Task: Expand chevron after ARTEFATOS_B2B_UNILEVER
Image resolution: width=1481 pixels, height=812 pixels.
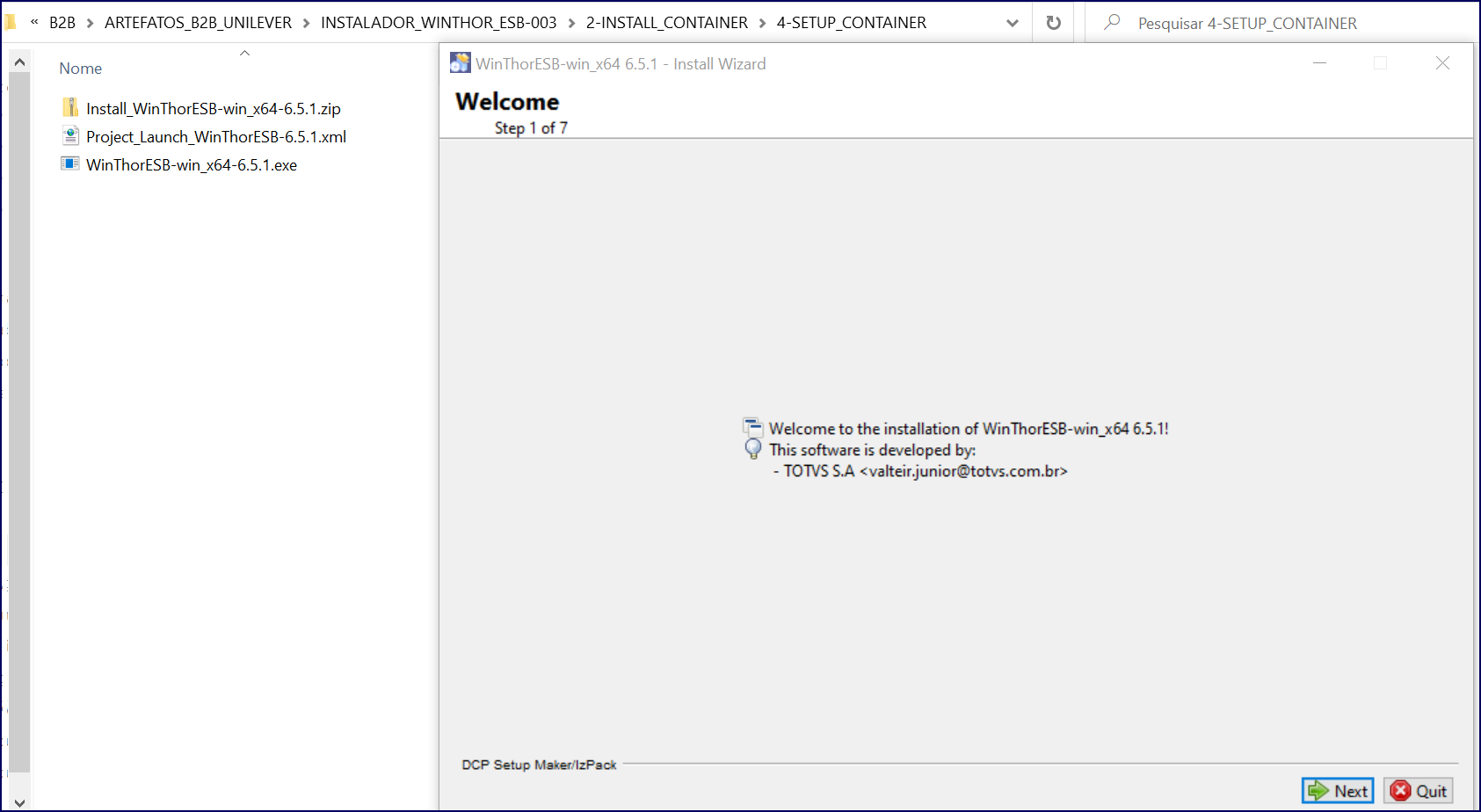Action: click(x=306, y=23)
